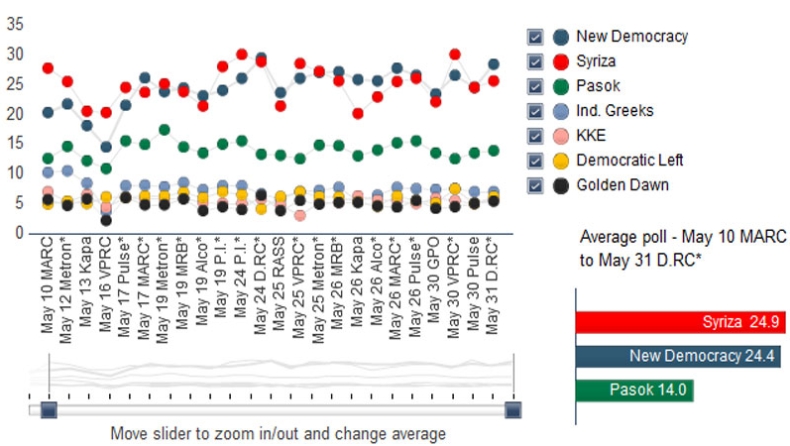Click the black Golden Dawn legend dot
This screenshot has width=790, height=446.
click(561, 185)
